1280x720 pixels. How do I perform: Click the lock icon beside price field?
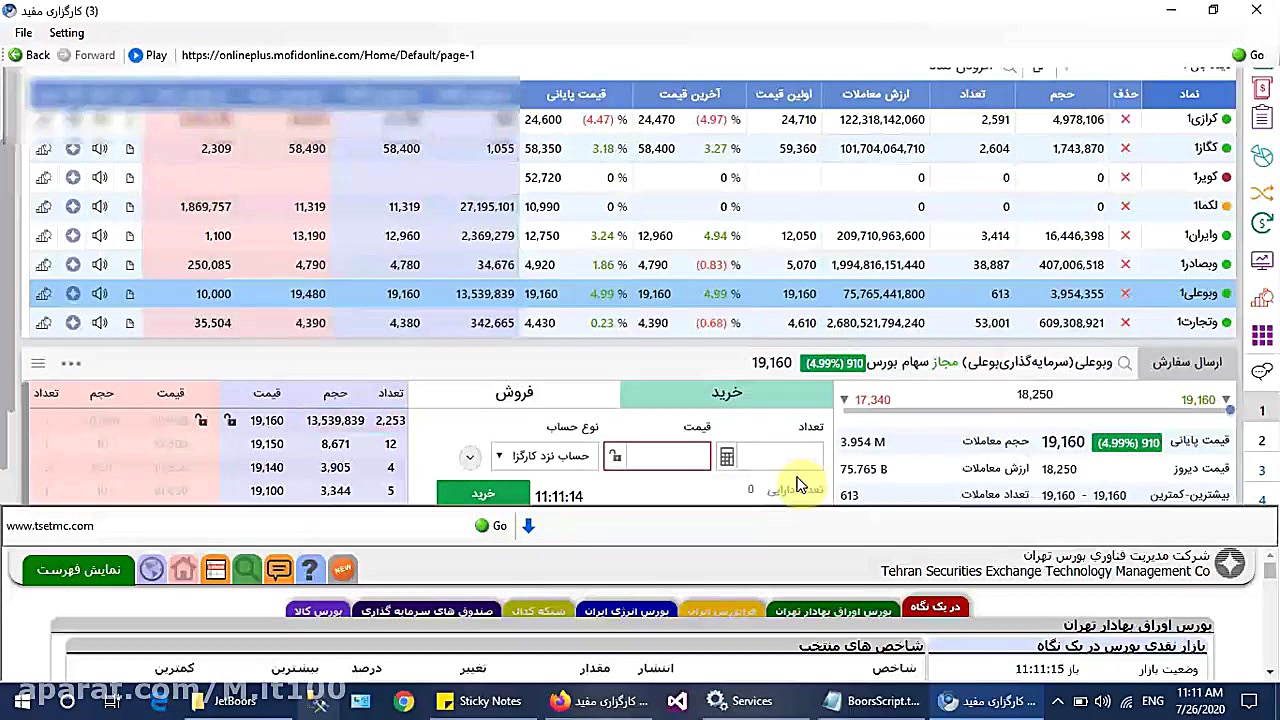tap(615, 457)
